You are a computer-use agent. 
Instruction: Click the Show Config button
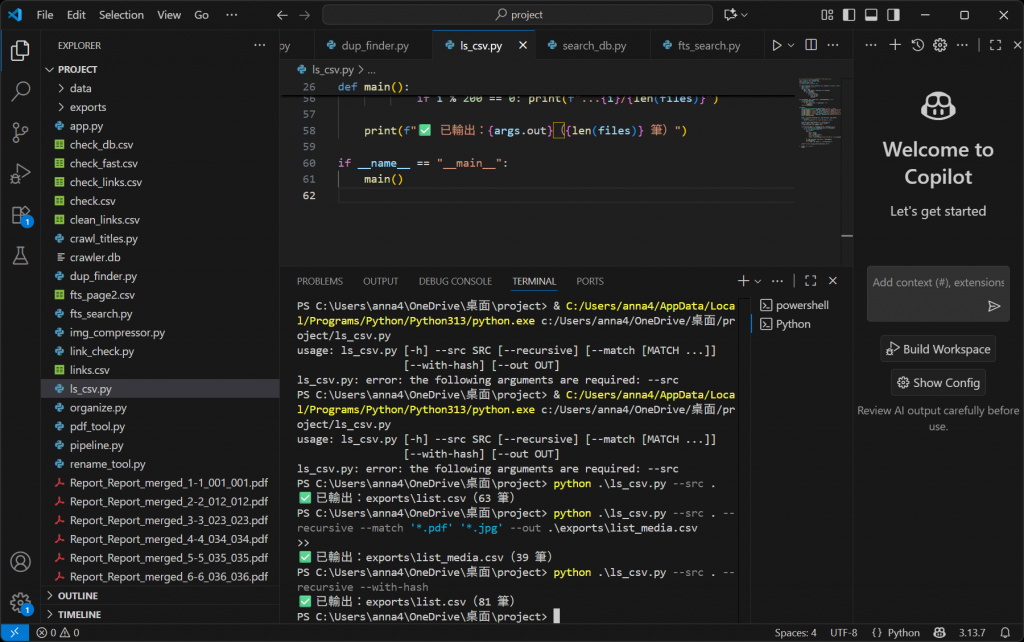[938, 383]
